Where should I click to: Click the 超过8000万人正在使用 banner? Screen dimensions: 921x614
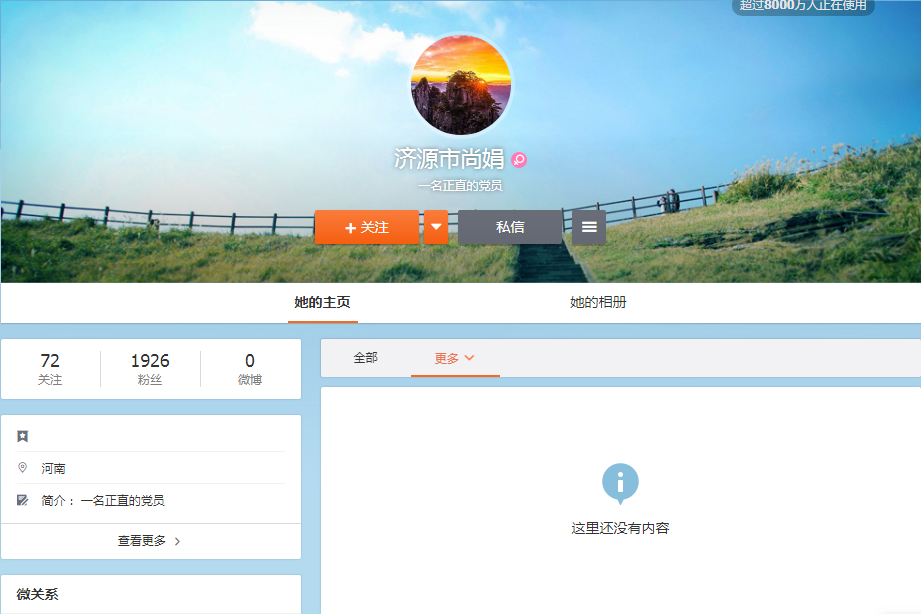tap(803, 6)
